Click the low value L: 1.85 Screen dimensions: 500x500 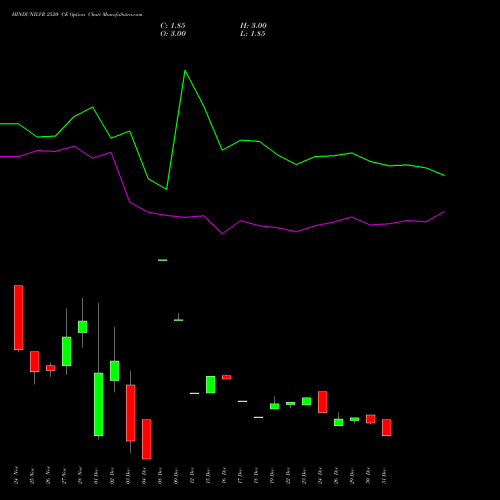coord(253,34)
